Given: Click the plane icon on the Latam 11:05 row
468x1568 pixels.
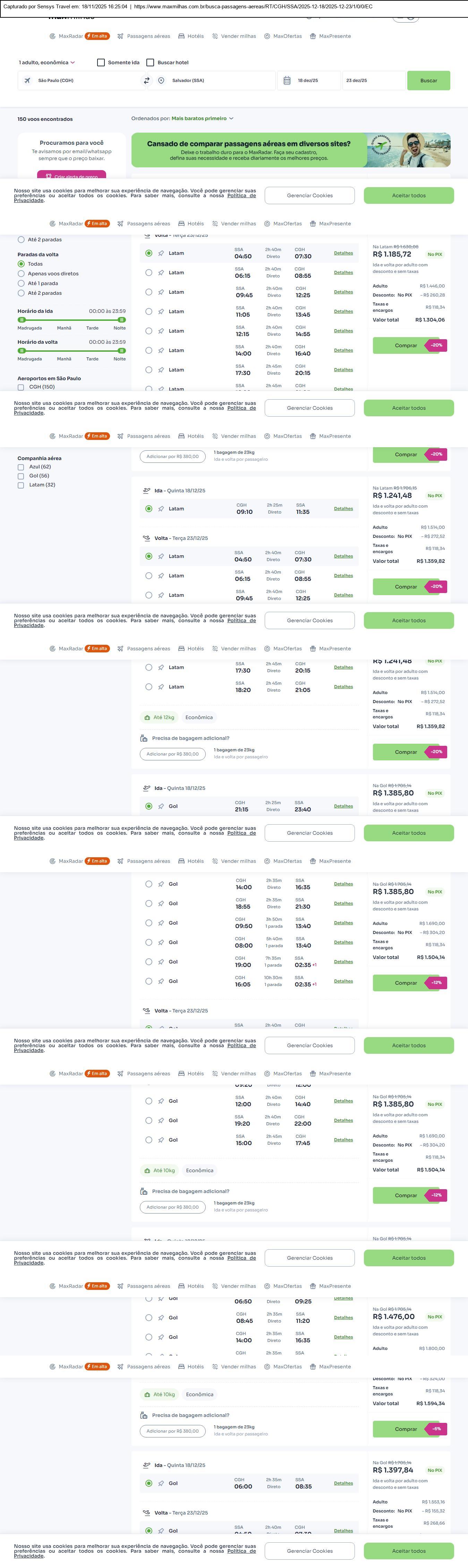Looking at the screenshot, I should coord(161,312).
